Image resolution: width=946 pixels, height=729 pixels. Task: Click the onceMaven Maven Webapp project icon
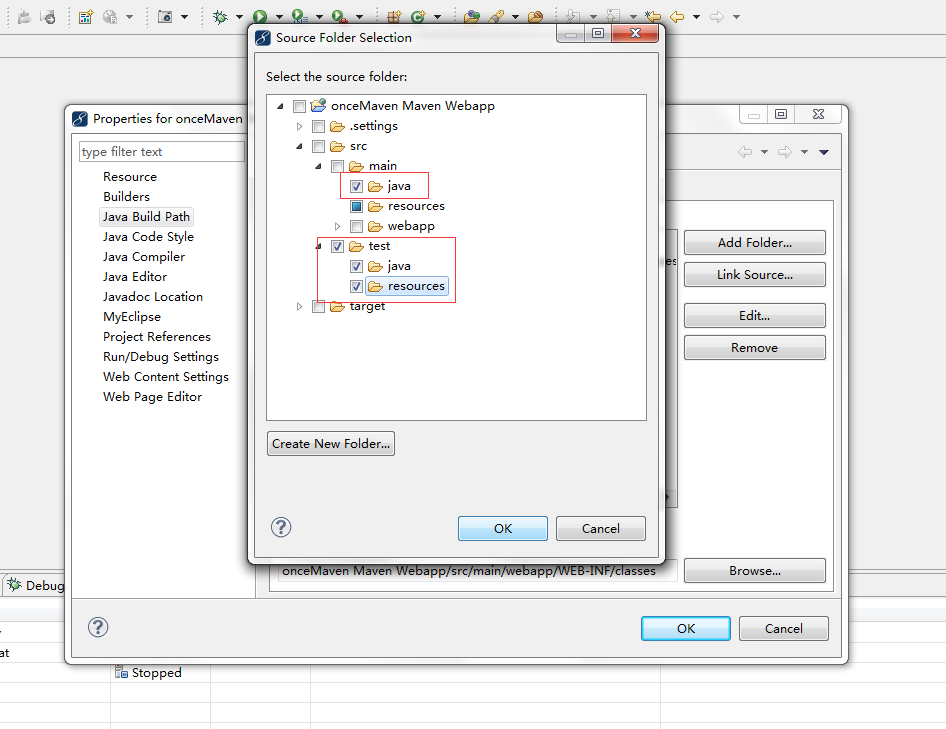(x=319, y=106)
